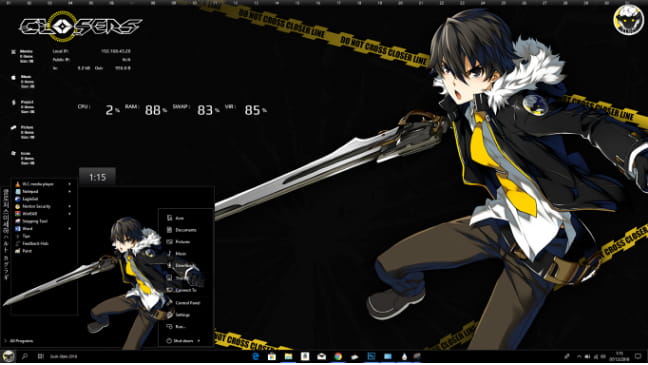The width and height of the screenshot is (648, 365).
Task: Open Google Chrome on the taskbar
Action: click(338, 356)
